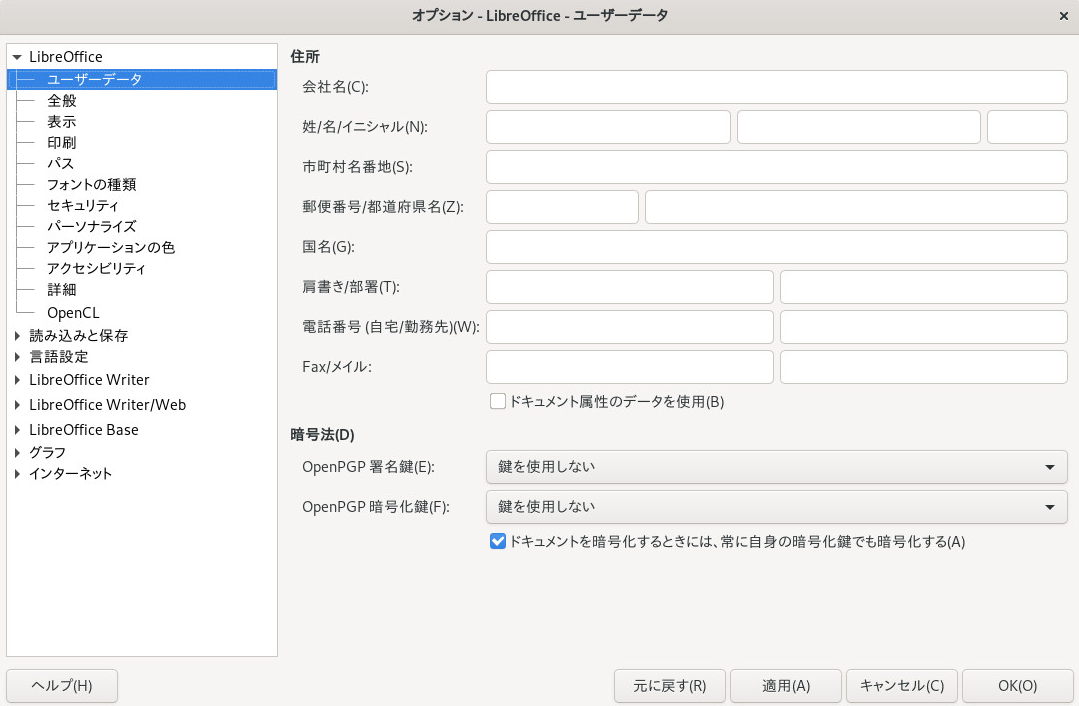Viewport: 1079px width, 706px height.
Task: Click the 適用(A) button
Action: click(x=786, y=686)
